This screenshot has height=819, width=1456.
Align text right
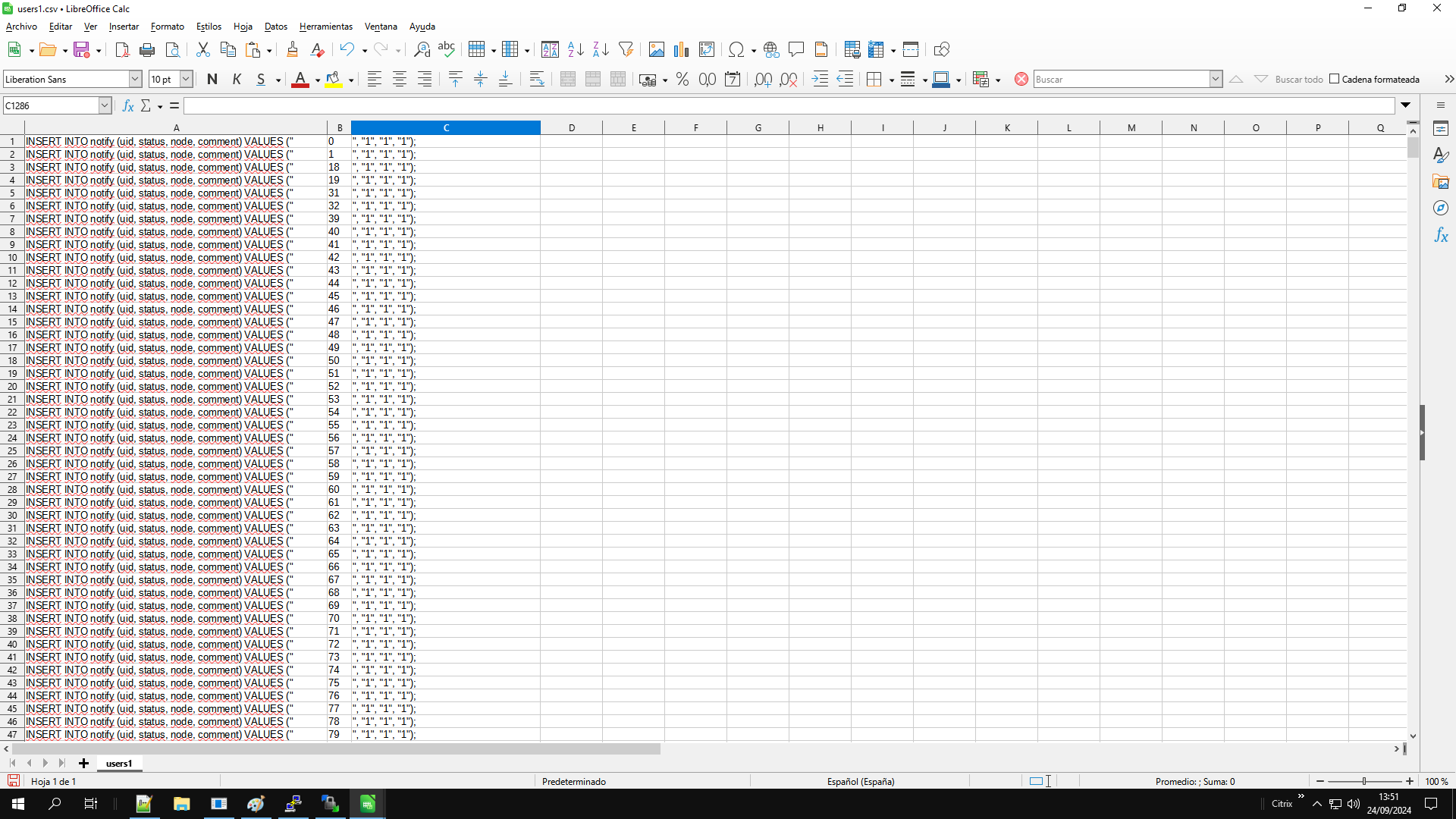[425, 80]
